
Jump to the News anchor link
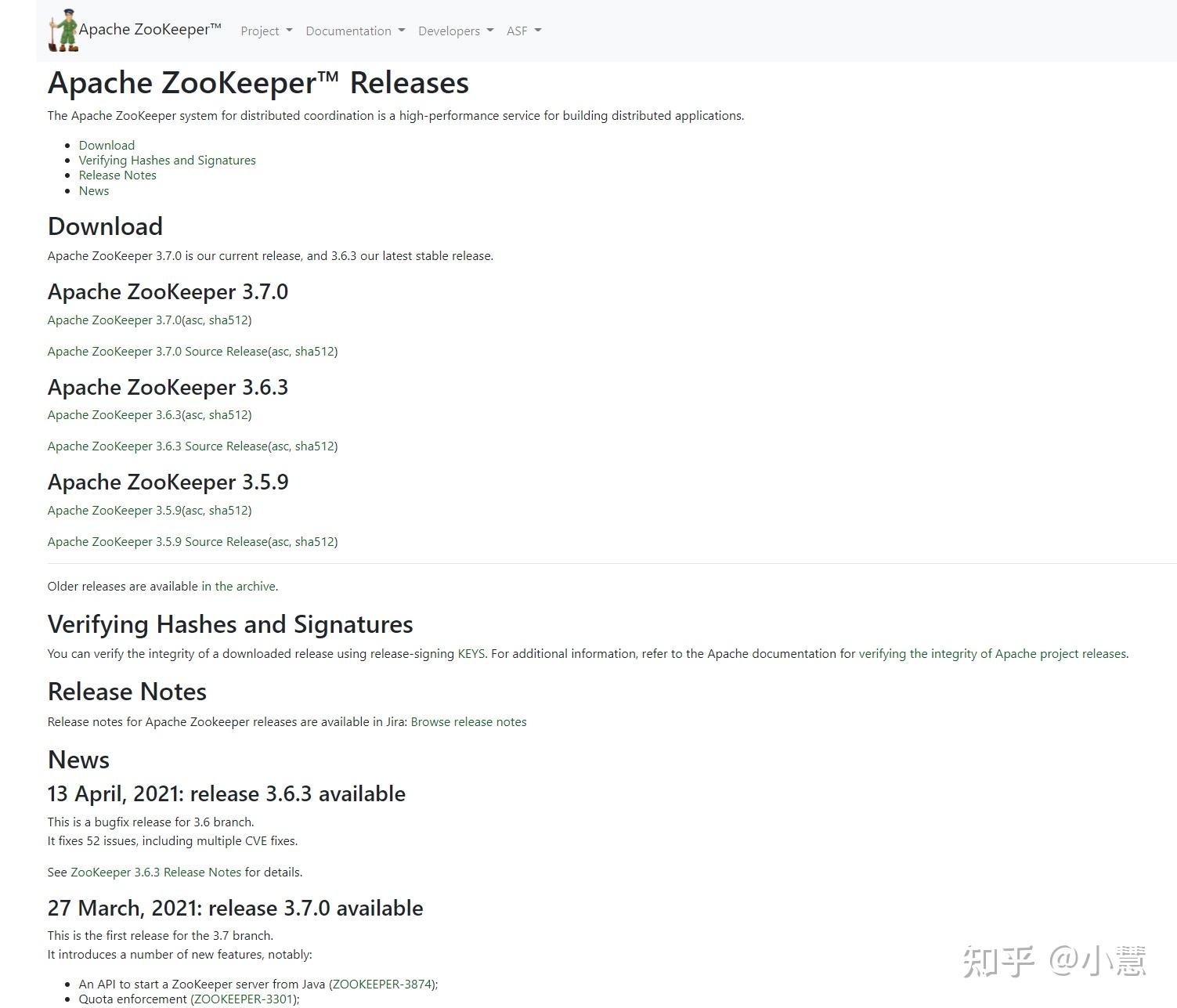pos(94,190)
